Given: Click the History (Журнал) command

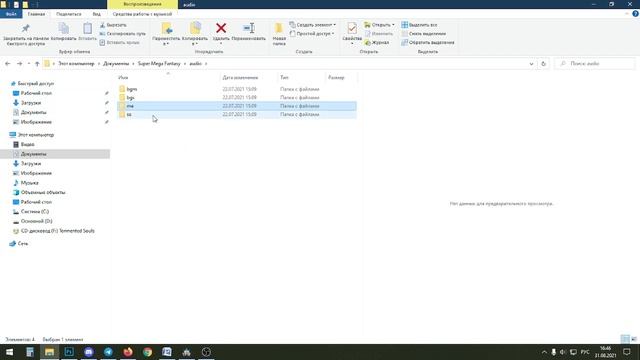Looking at the screenshot, I should [377, 42].
